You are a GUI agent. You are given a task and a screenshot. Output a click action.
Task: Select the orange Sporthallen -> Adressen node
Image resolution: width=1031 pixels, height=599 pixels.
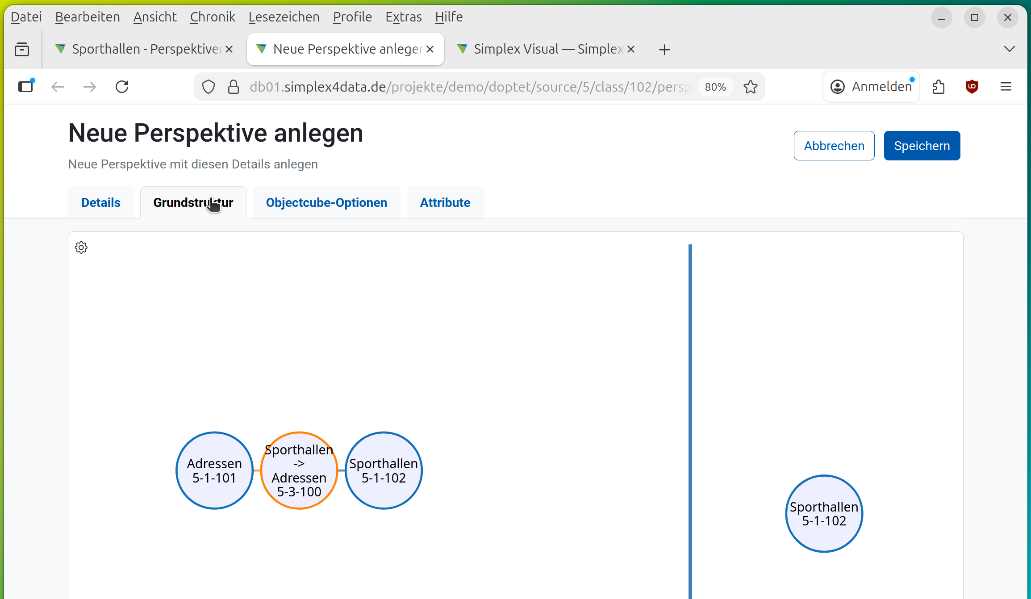[299, 471]
